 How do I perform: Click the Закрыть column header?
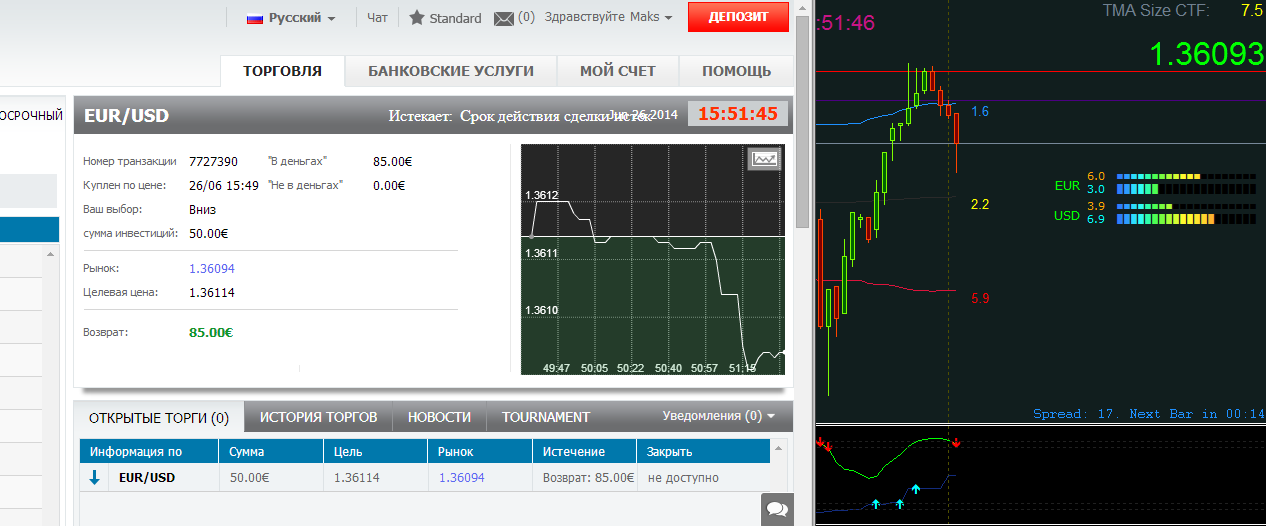click(704, 451)
